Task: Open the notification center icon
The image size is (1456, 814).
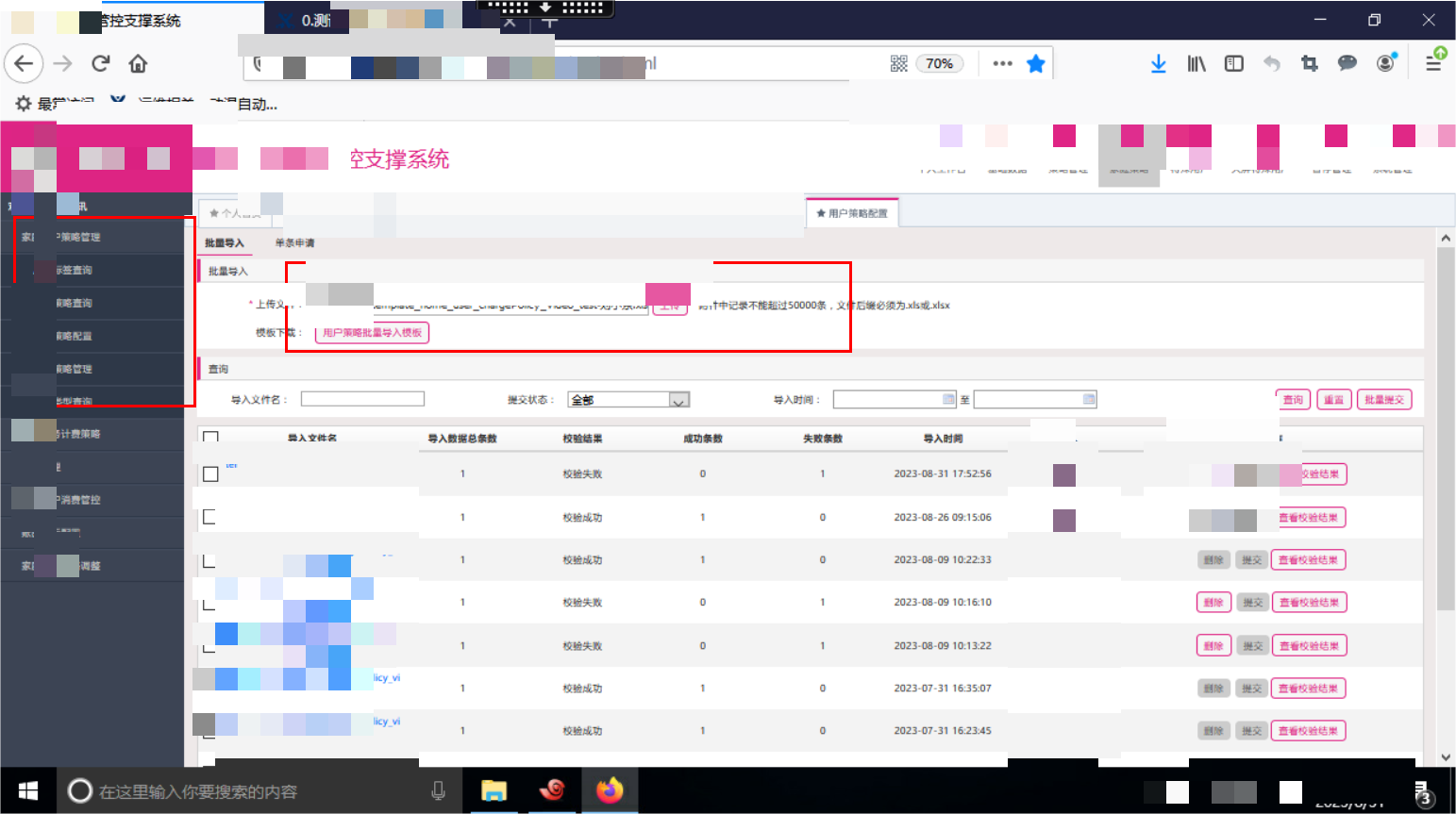Action: pos(1423,794)
